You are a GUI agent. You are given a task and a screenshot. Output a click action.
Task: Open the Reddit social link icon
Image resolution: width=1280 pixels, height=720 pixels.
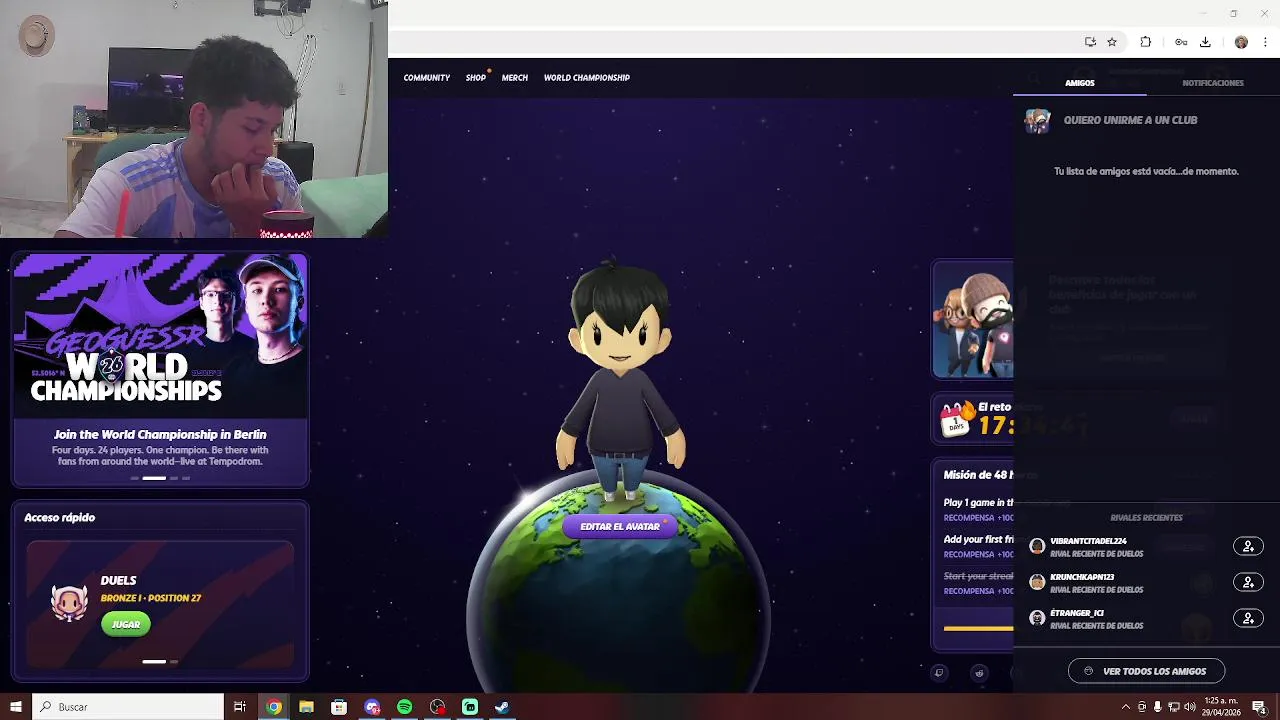tap(979, 673)
